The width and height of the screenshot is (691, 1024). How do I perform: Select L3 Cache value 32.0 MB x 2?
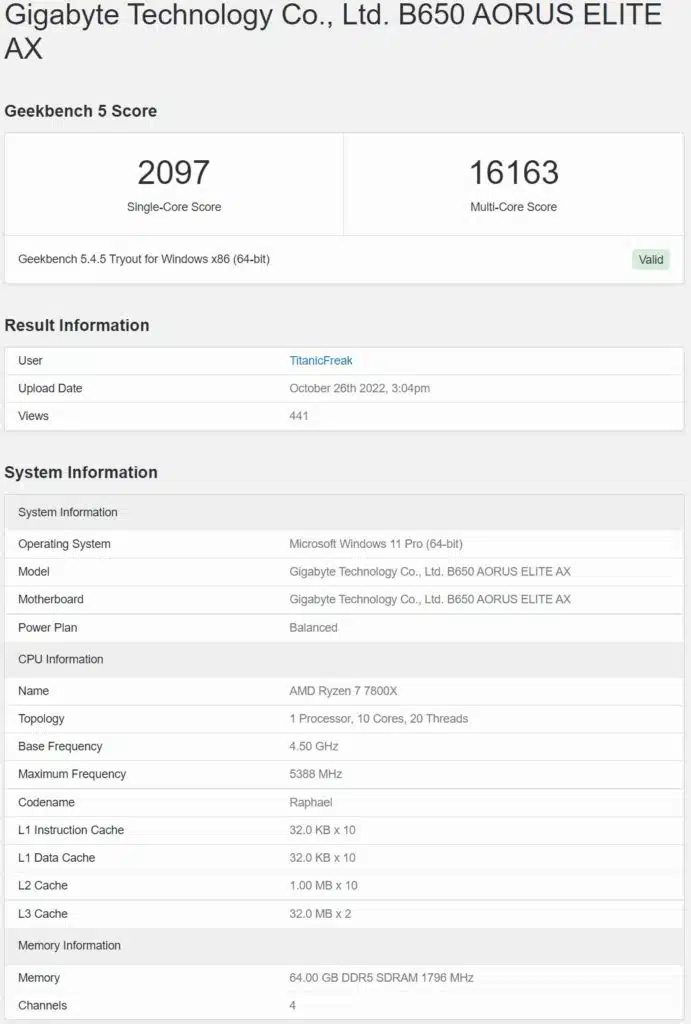pyautogui.click(x=320, y=914)
